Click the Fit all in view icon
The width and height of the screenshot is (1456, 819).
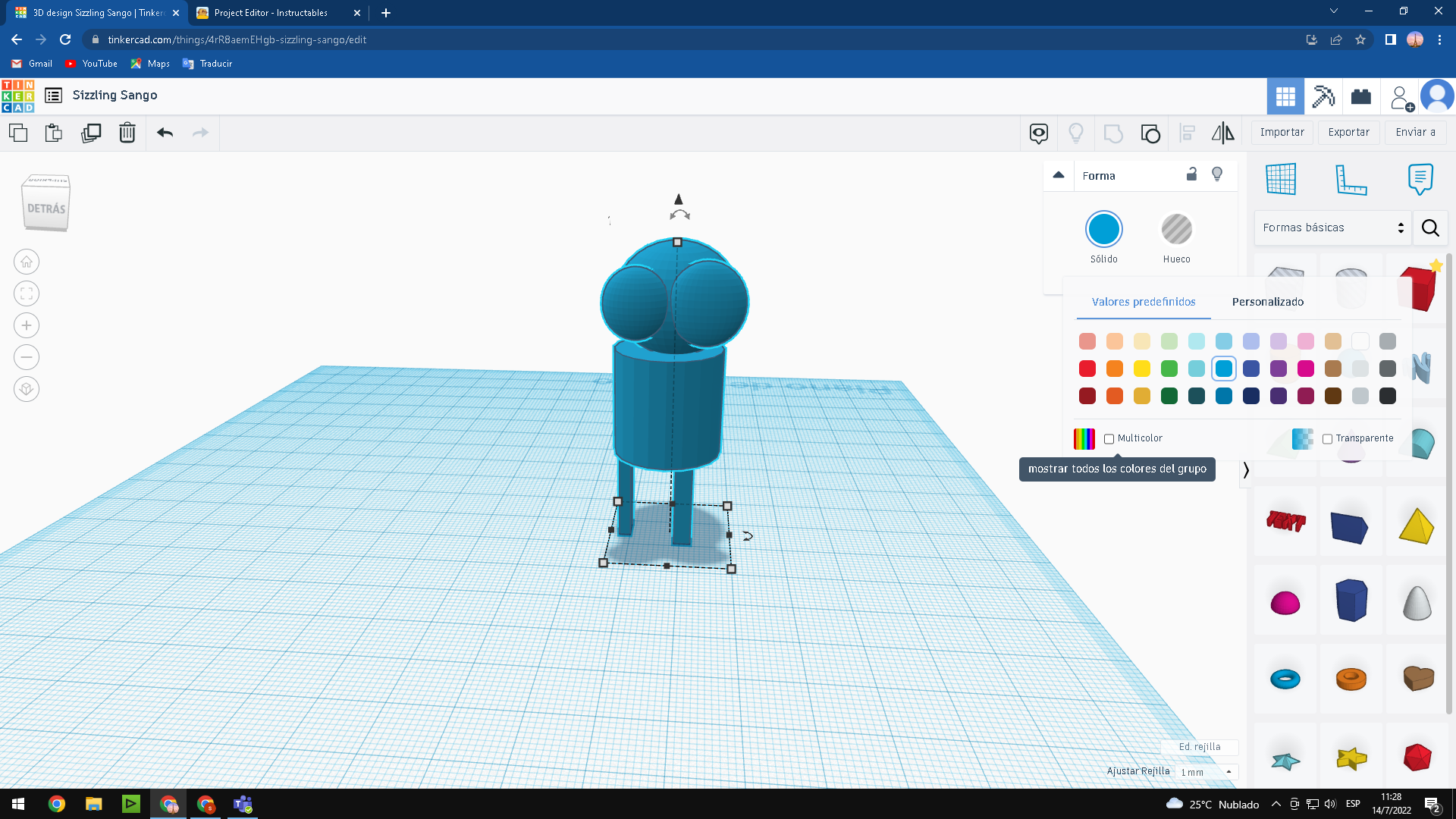(x=27, y=293)
